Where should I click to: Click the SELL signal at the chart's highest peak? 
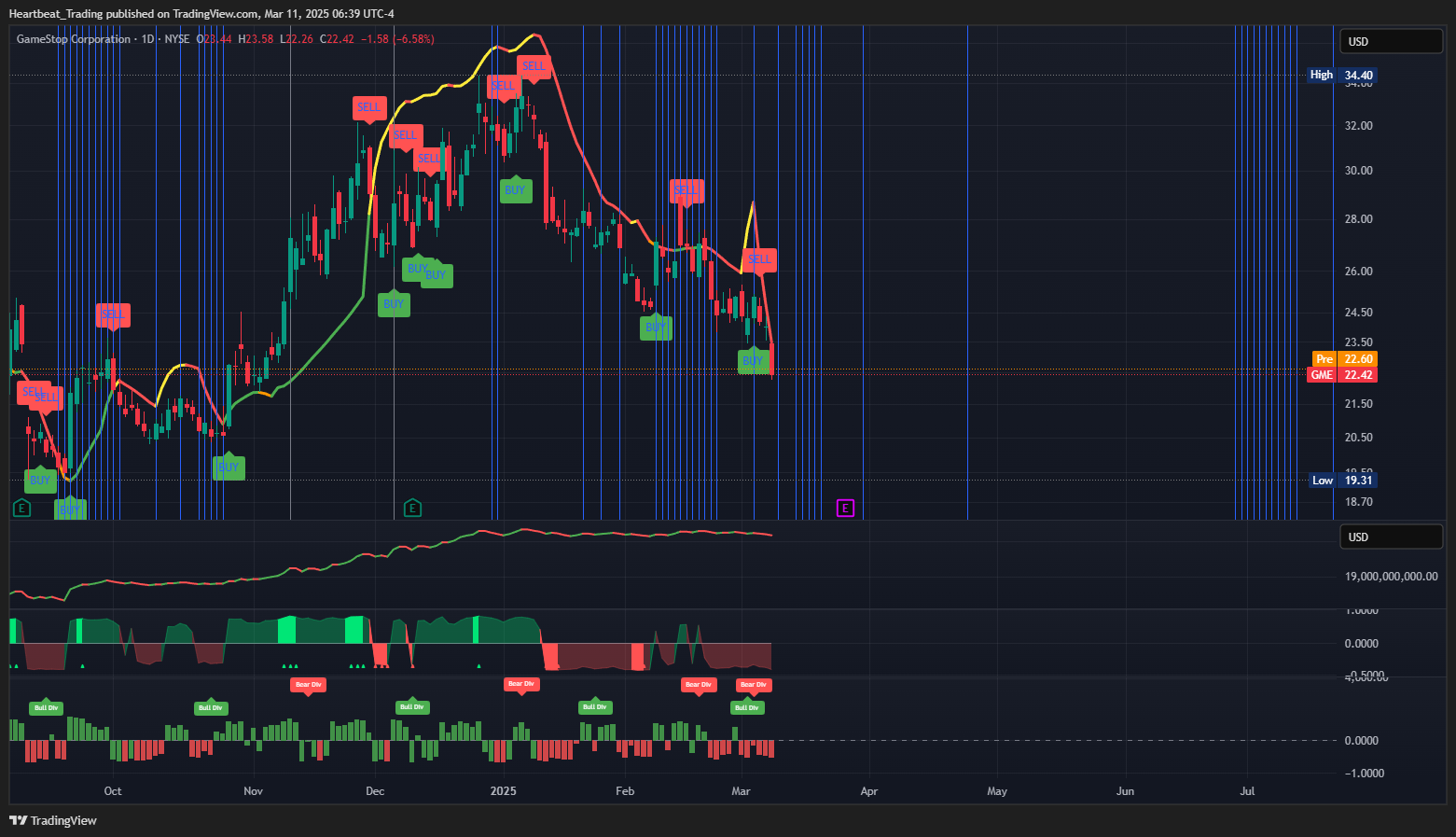[534, 66]
